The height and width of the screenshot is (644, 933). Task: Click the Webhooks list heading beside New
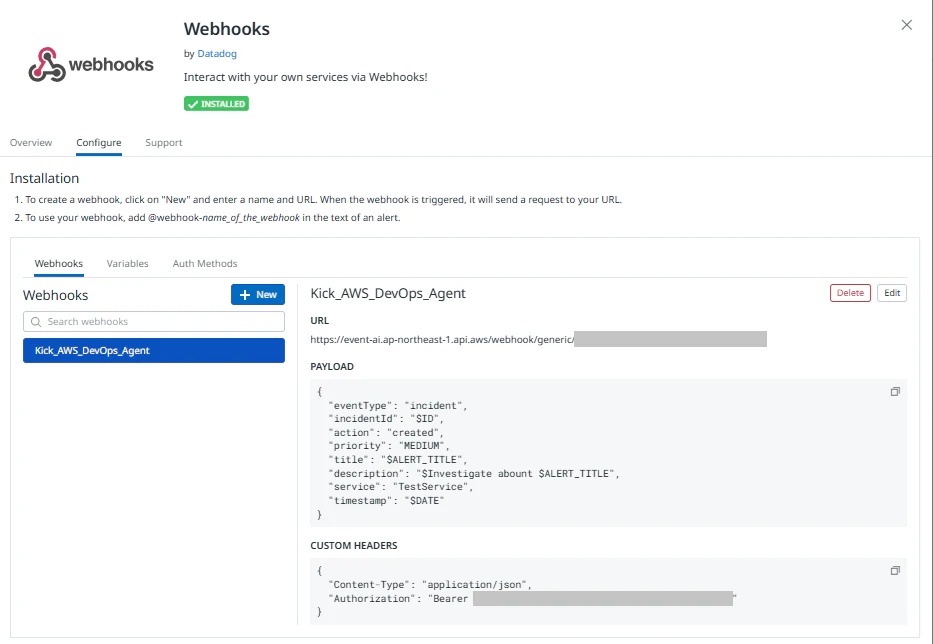tap(55, 295)
